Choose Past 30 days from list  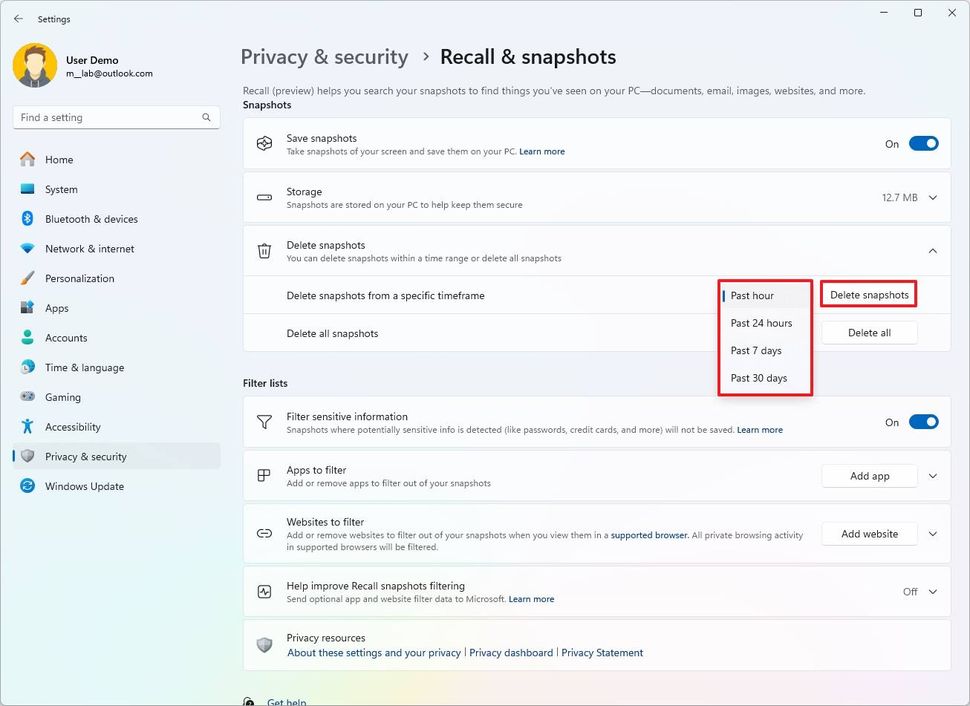pos(758,378)
